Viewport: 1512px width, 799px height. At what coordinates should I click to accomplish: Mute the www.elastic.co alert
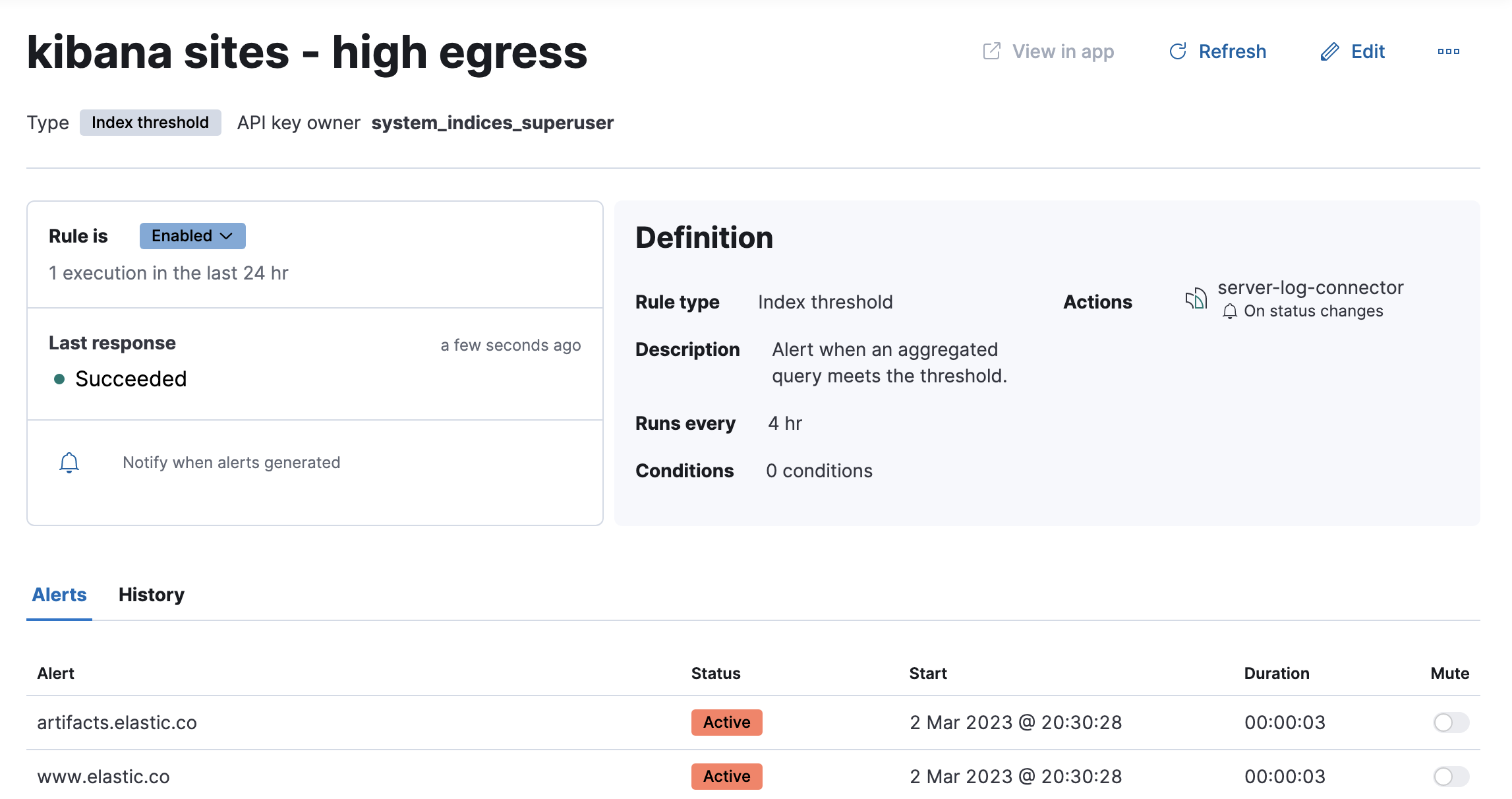1450,777
